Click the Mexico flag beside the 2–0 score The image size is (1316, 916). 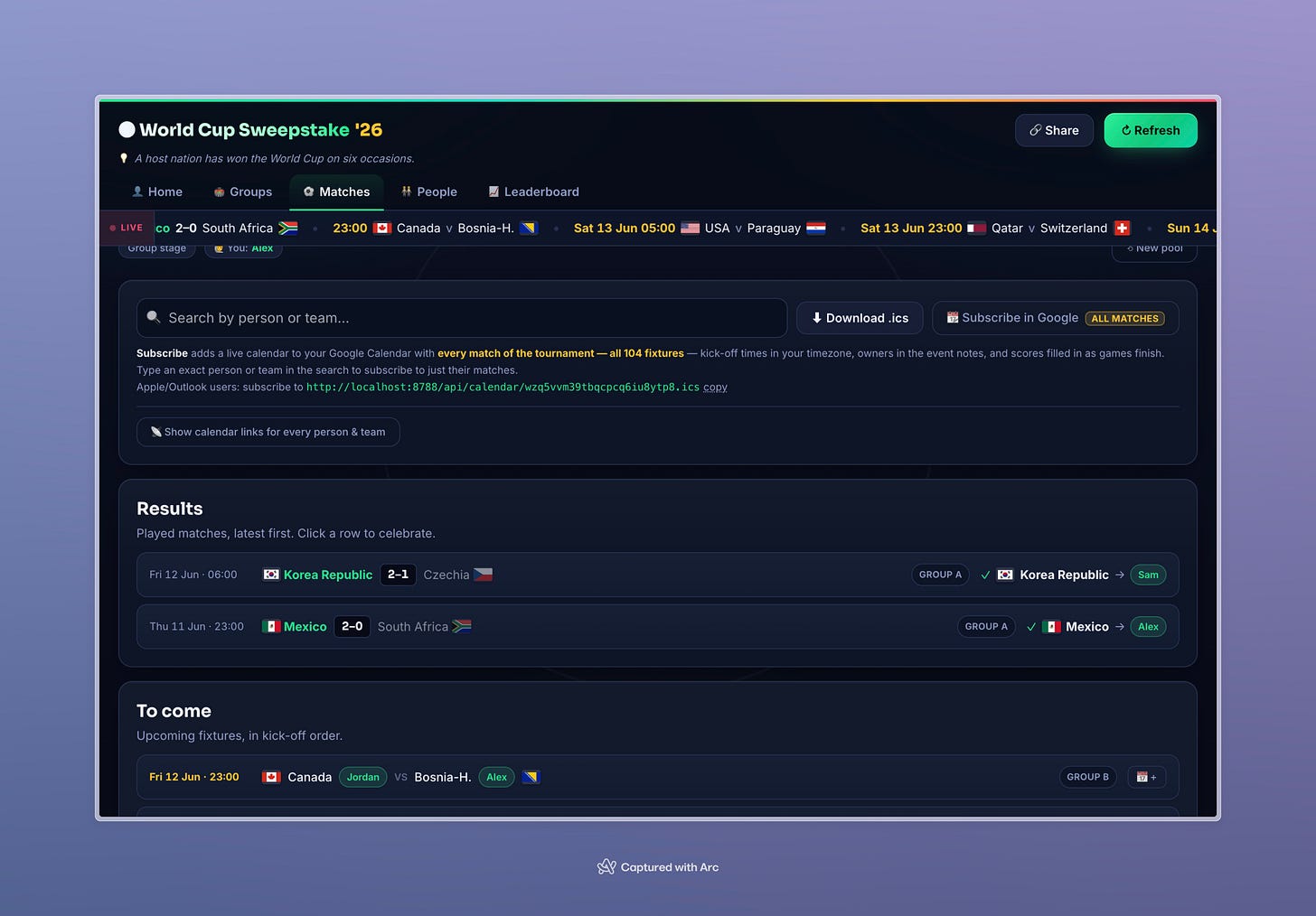pyautogui.click(x=271, y=626)
